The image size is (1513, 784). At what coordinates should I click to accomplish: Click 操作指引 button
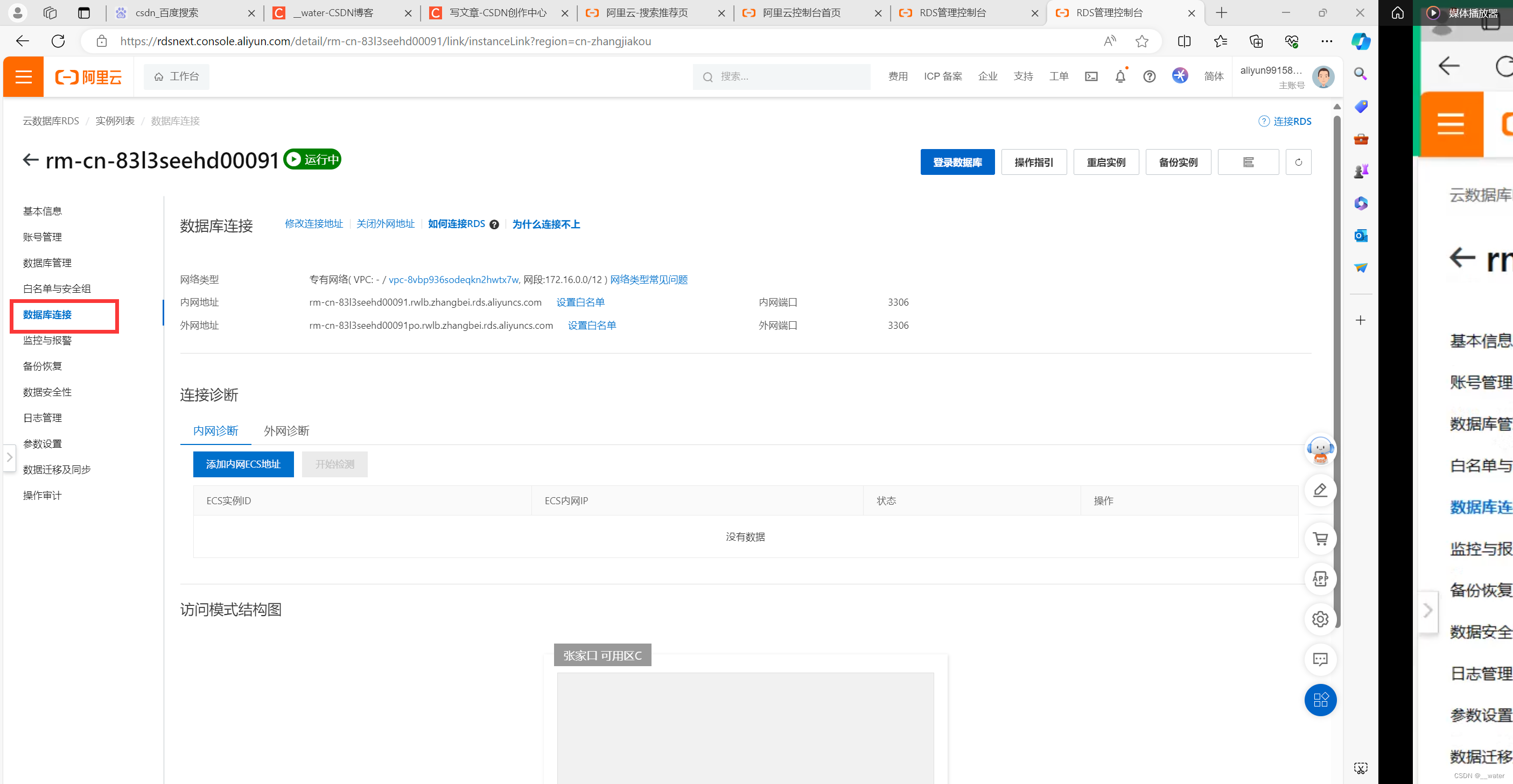tap(1034, 162)
